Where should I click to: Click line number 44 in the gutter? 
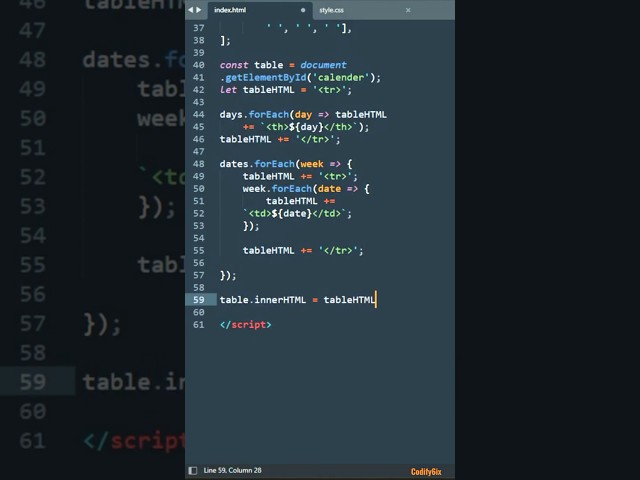[x=198, y=114]
